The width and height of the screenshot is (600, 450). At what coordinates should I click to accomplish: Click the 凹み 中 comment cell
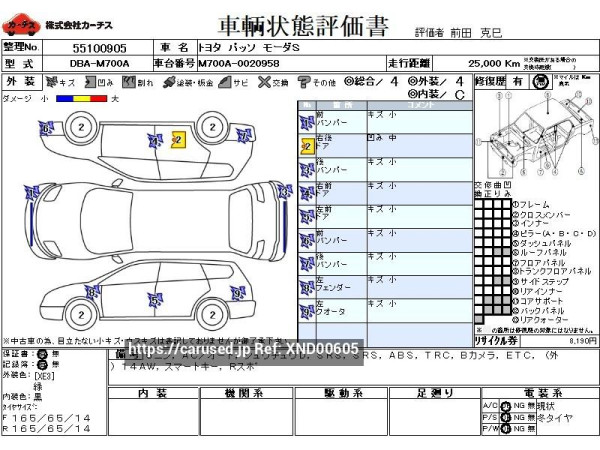coord(420,146)
